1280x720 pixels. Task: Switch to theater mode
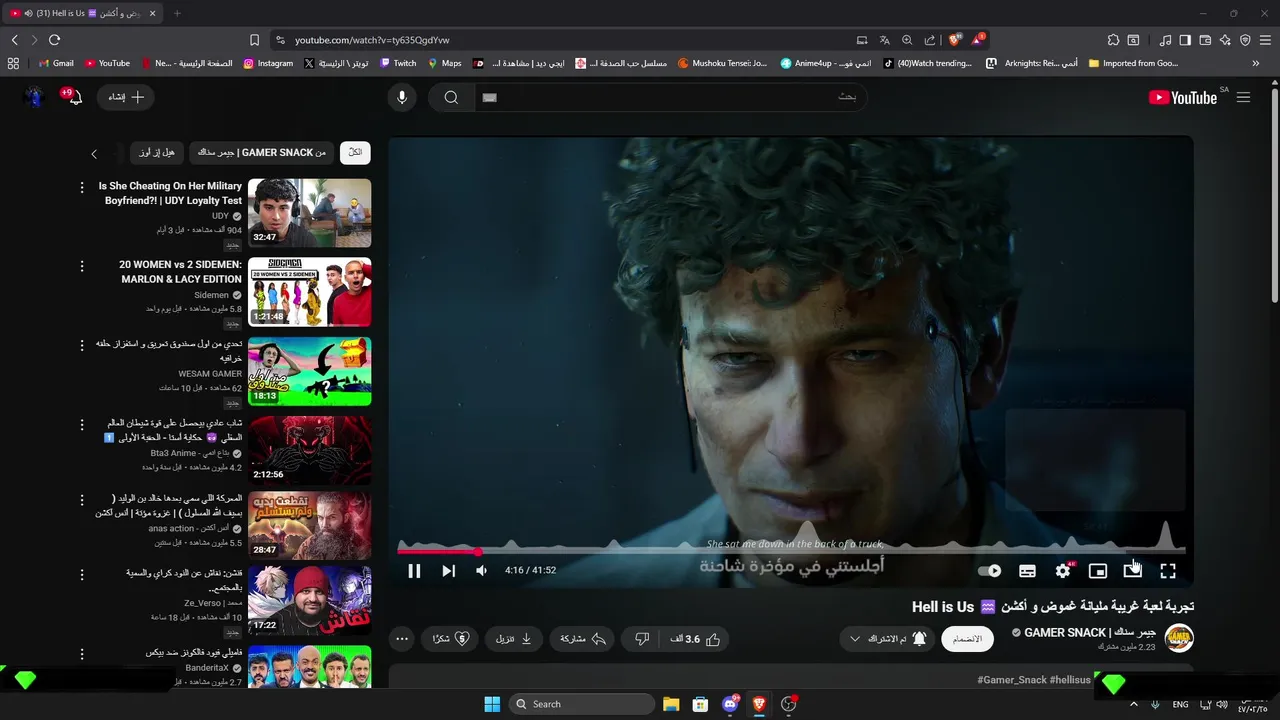1133,570
